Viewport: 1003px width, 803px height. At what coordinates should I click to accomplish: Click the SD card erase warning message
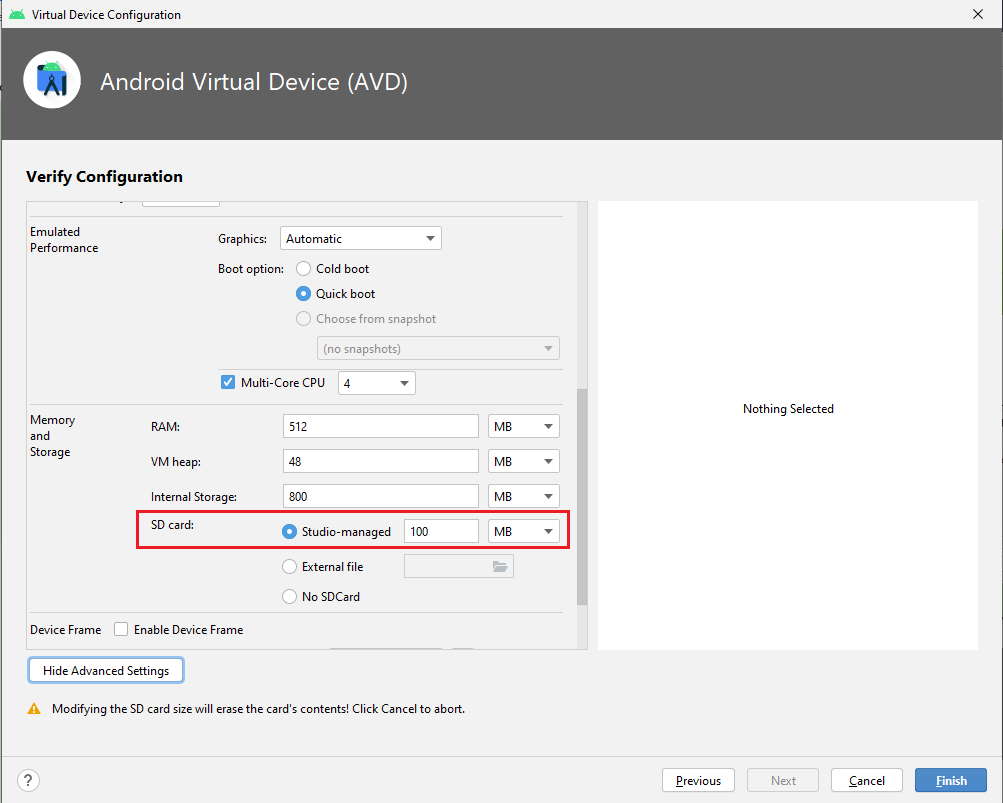pyautogui.click(x=258, y=709)
